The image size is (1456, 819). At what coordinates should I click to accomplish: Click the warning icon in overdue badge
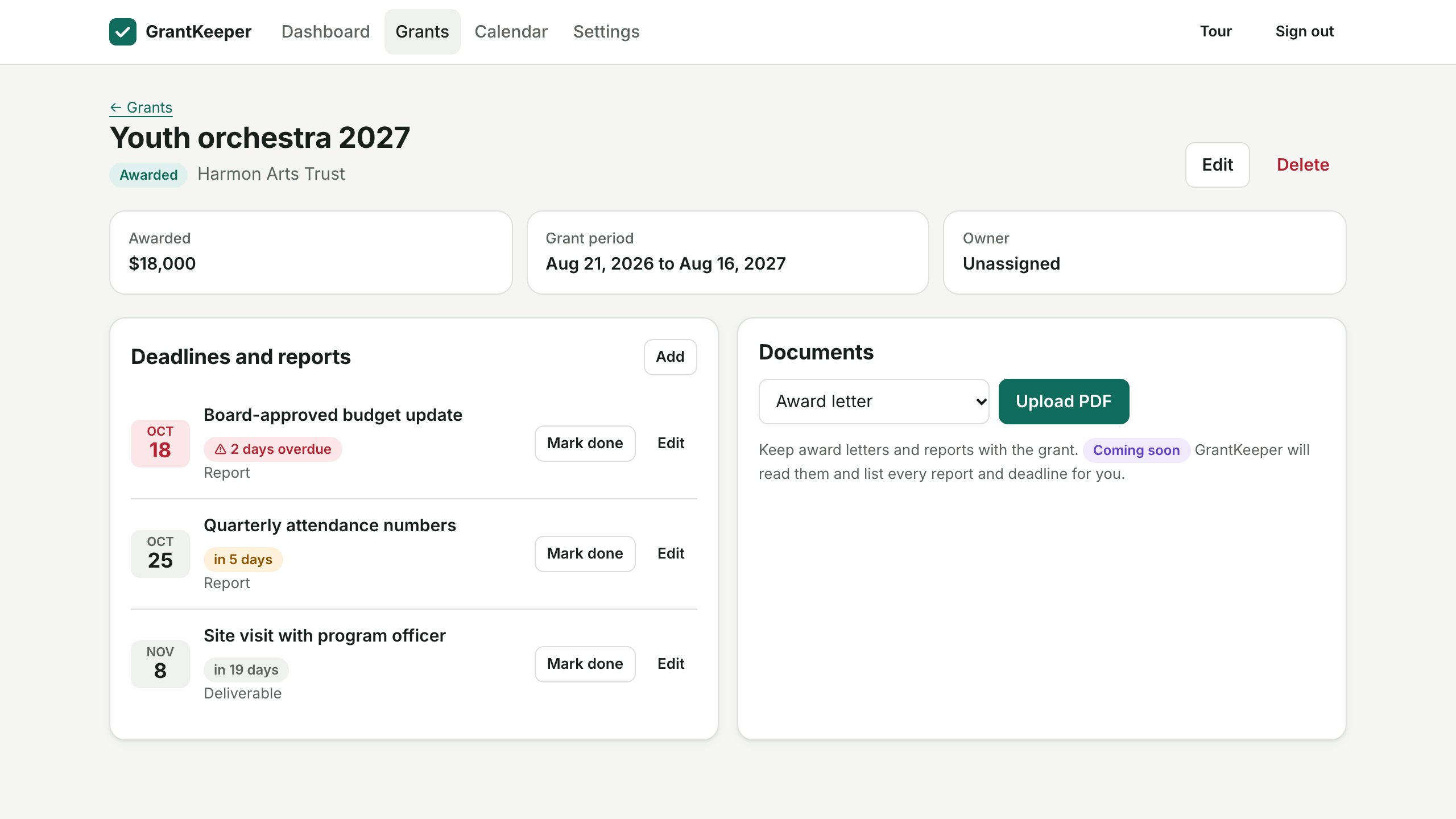pyautogui.click(x=221, y=449)
